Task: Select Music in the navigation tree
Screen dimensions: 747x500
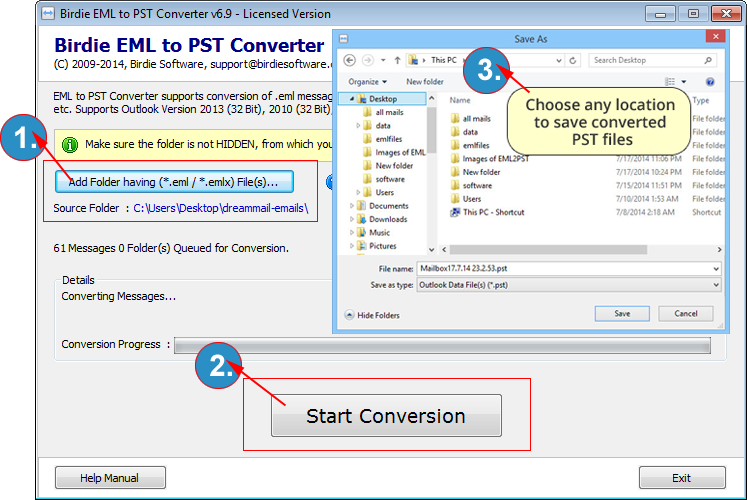Action: tap(379, 232)
